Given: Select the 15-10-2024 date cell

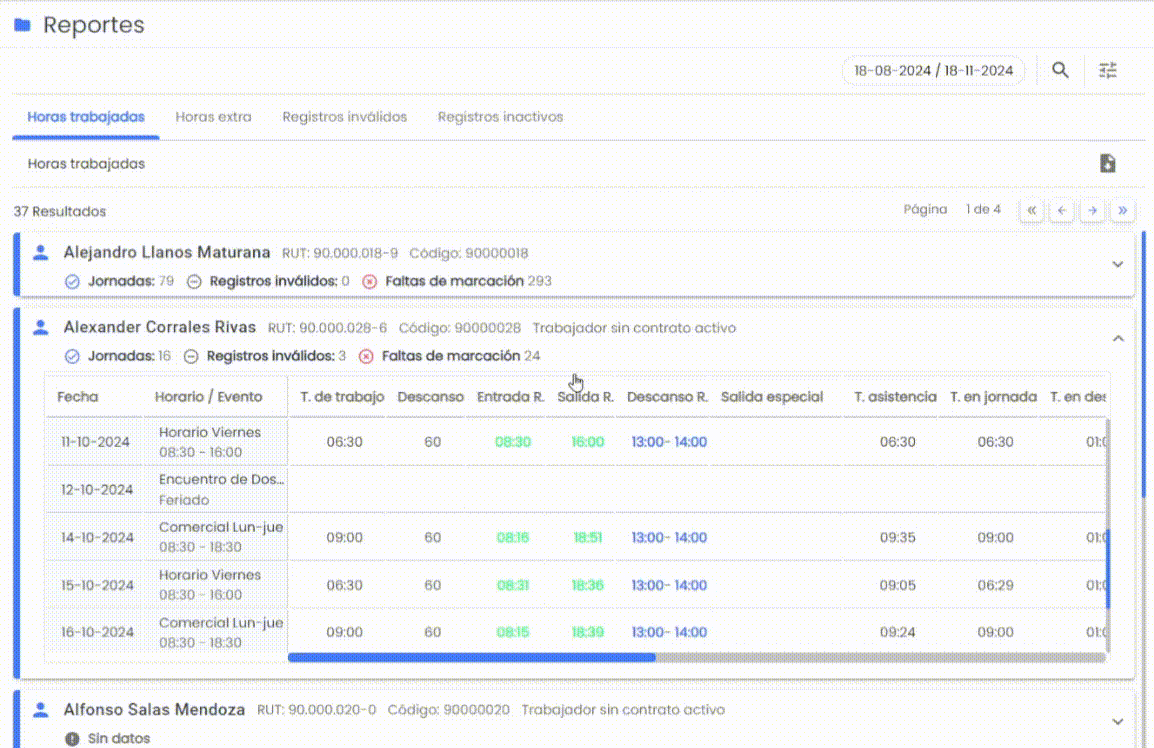Looking at the screenshot, I should [x=96, y=585].
